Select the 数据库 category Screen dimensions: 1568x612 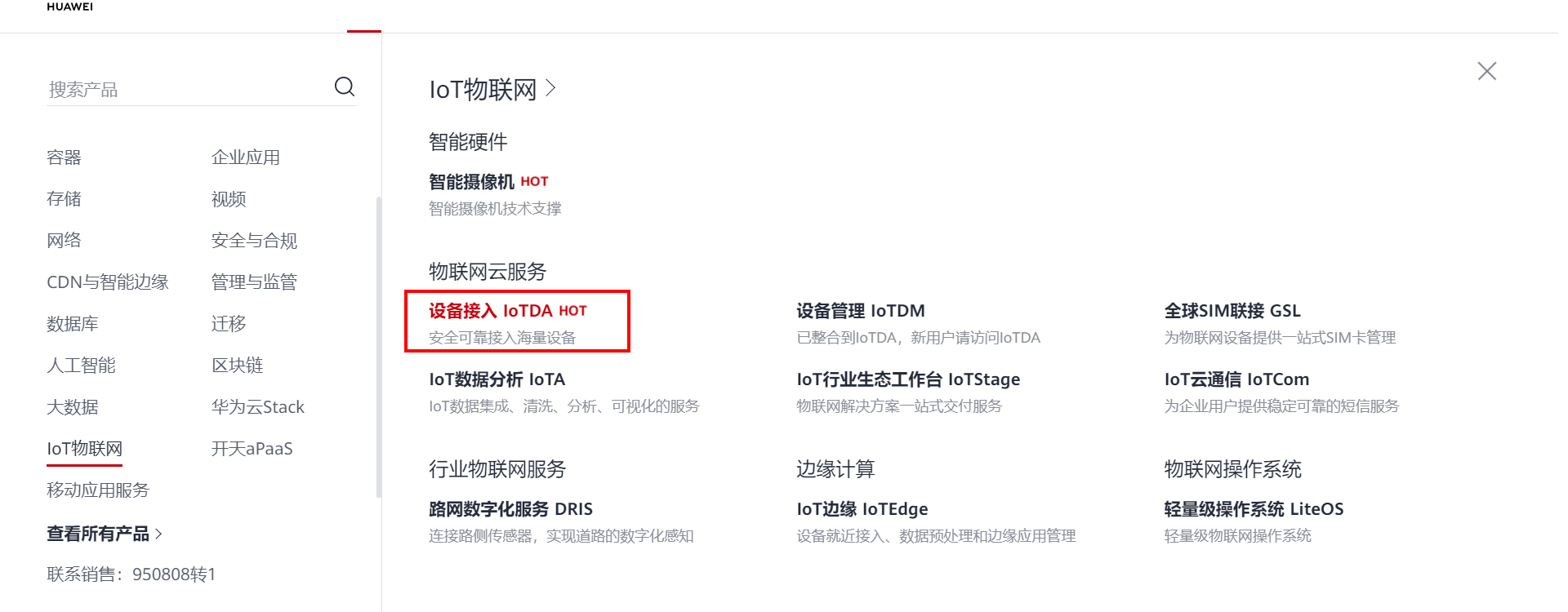point(73,324)
